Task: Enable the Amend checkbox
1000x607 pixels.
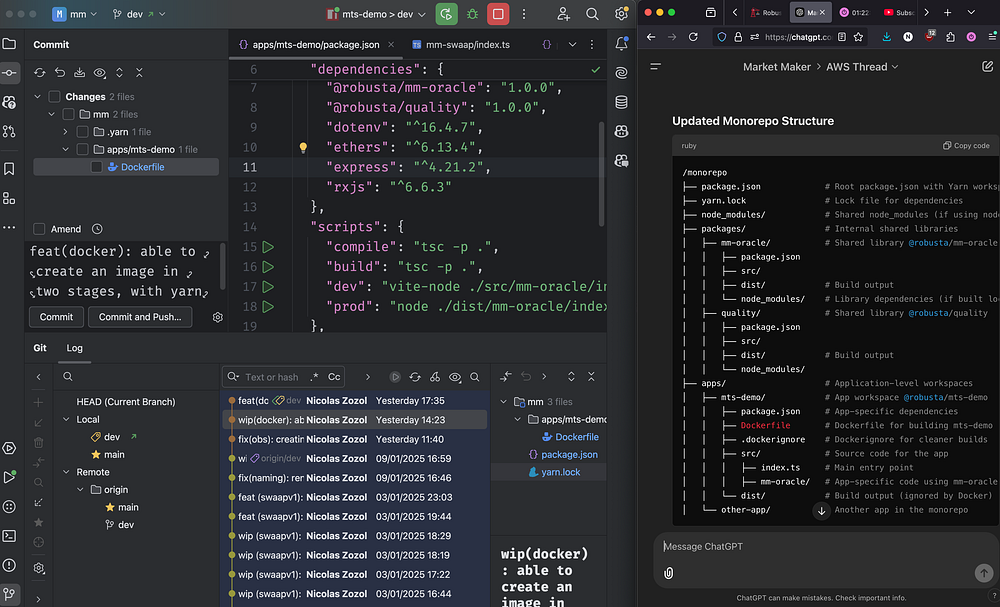Action: coord(40,229)
